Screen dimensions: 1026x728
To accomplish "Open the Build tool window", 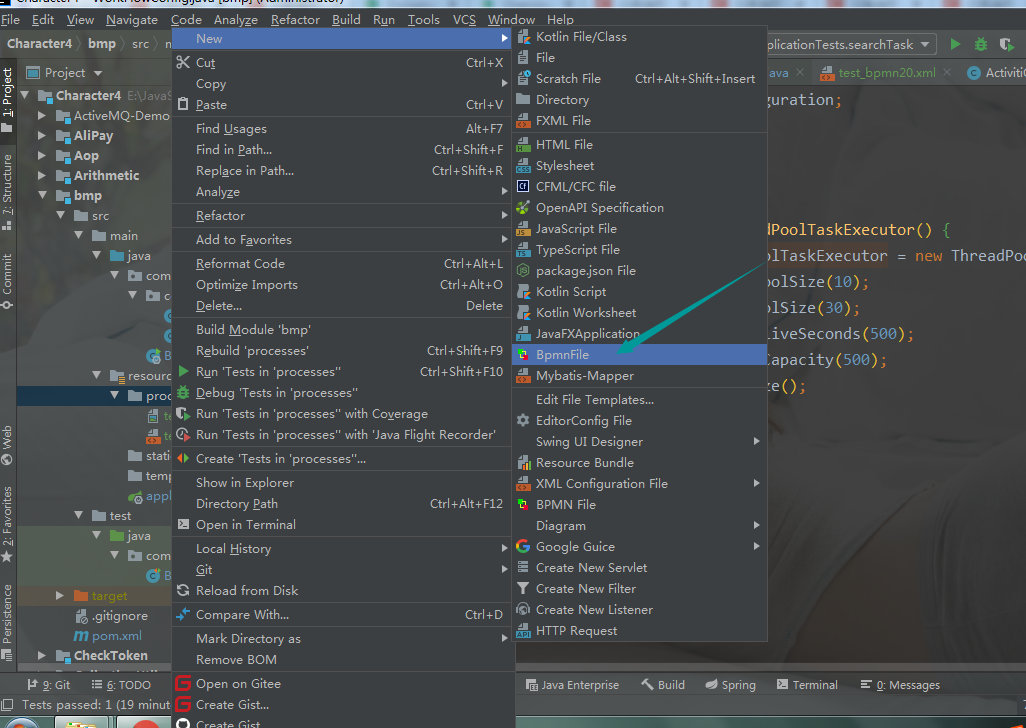I will point(662,685).
